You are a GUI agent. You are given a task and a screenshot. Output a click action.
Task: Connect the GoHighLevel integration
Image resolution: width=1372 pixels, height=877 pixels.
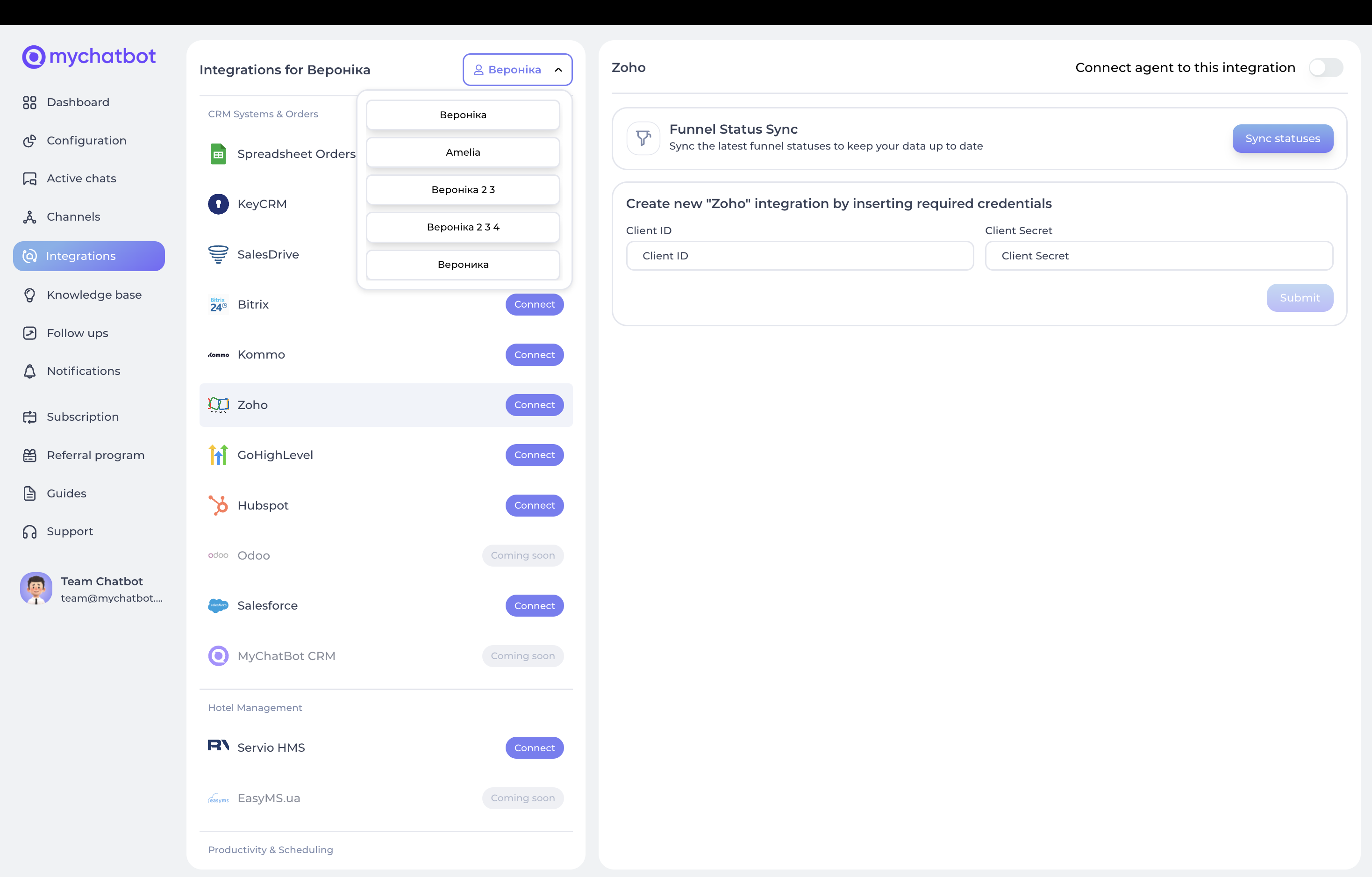534,455
